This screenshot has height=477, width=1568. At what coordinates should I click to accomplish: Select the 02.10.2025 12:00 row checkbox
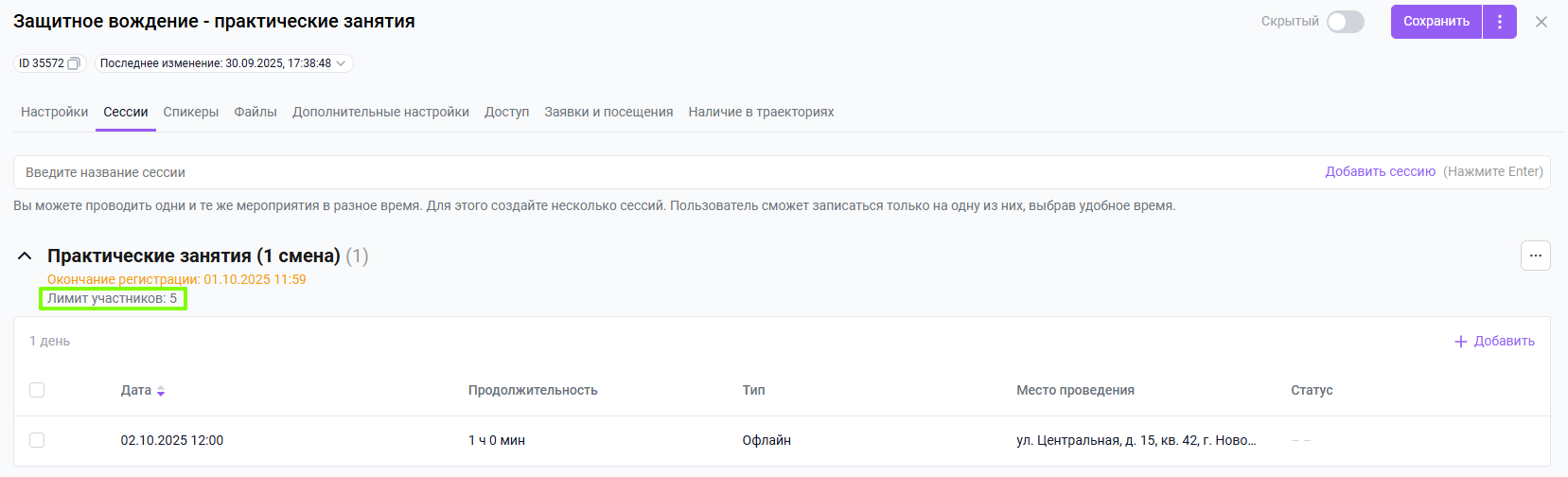(x=37, y=440)
